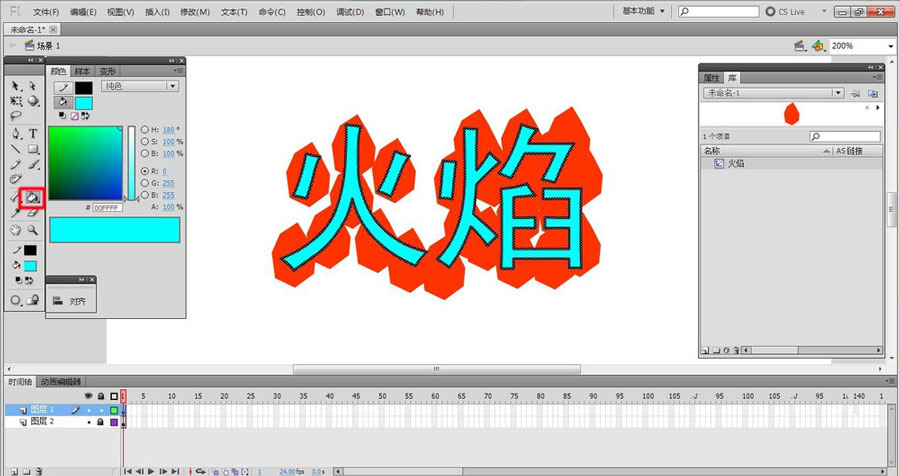Toggle visibility dot of 图层 1
The height and width of the screenshot is (476, 900).
(88, 411)
